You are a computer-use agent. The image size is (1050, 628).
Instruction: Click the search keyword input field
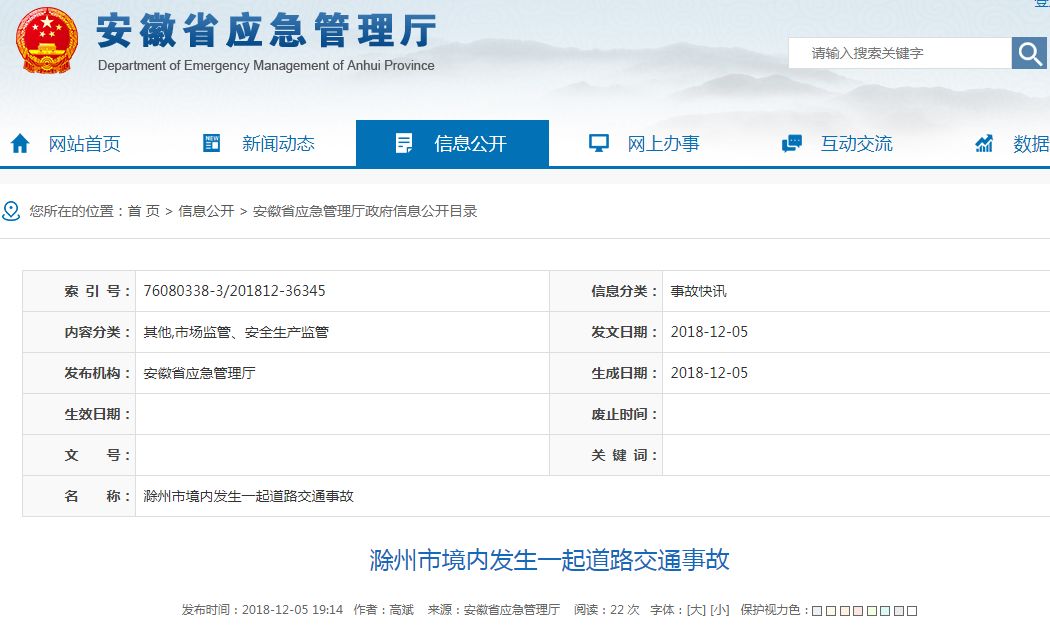900,52
